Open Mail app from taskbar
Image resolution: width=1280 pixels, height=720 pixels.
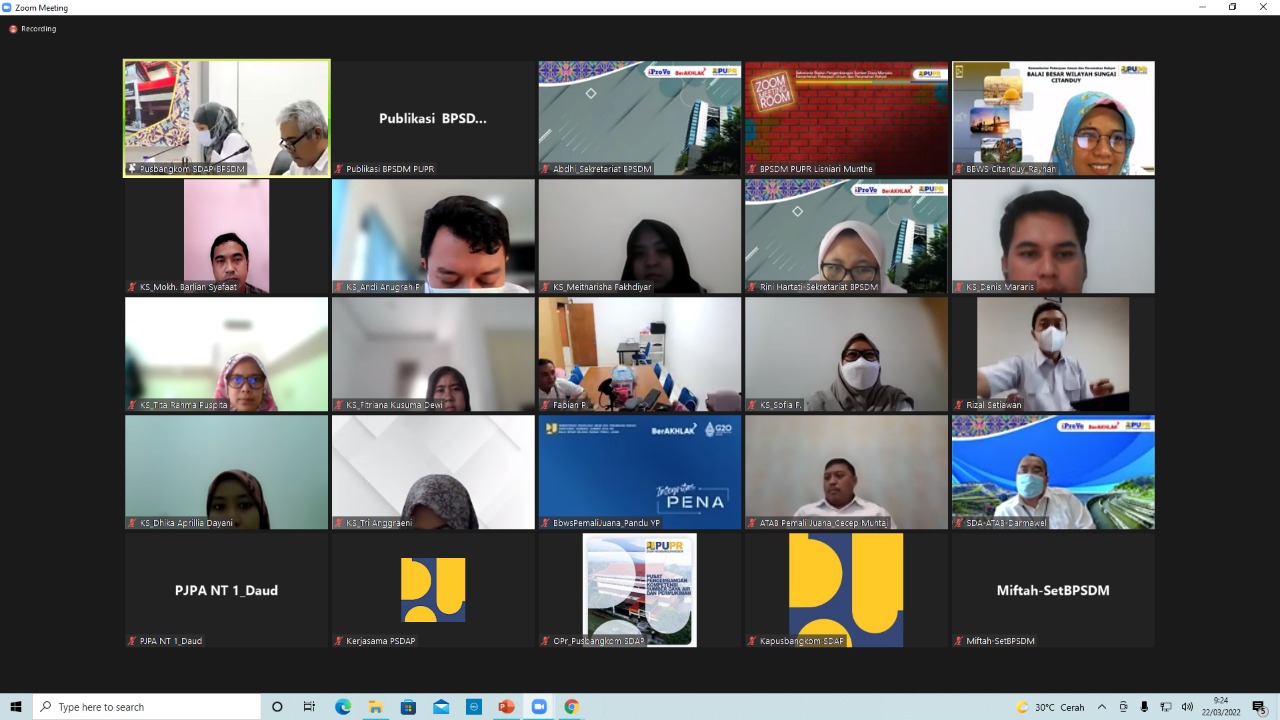point(441,707)
